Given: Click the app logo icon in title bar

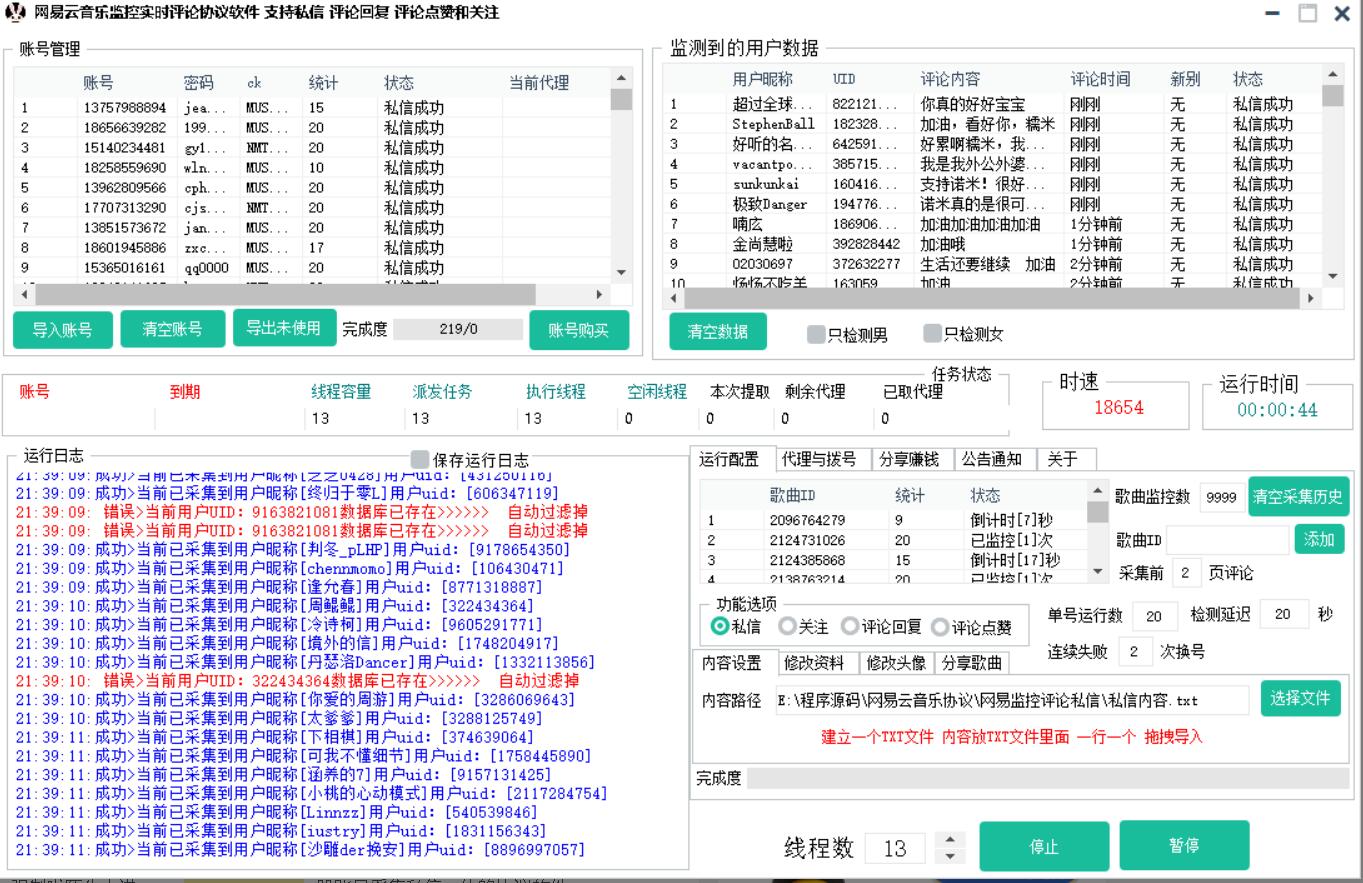Looking at the screenshot, I should point(15,13).
